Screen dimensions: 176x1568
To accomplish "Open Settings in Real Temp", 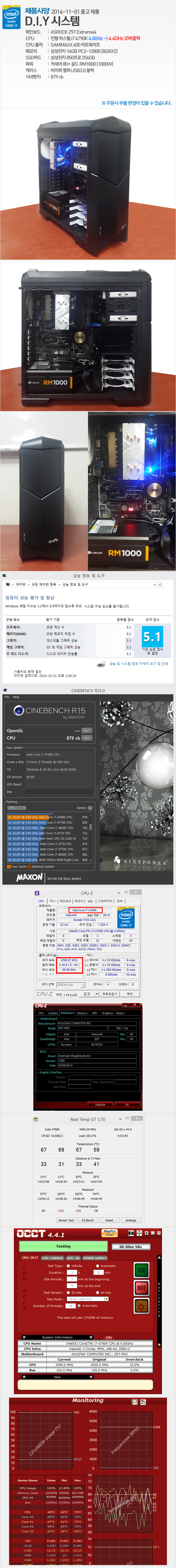I will coord(130,1220).
